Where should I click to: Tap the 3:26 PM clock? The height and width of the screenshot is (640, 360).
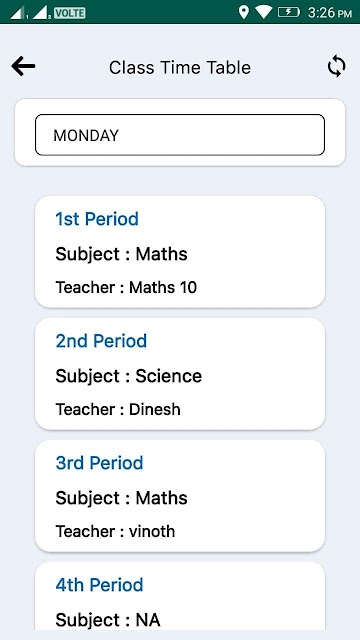pos(329,13)
